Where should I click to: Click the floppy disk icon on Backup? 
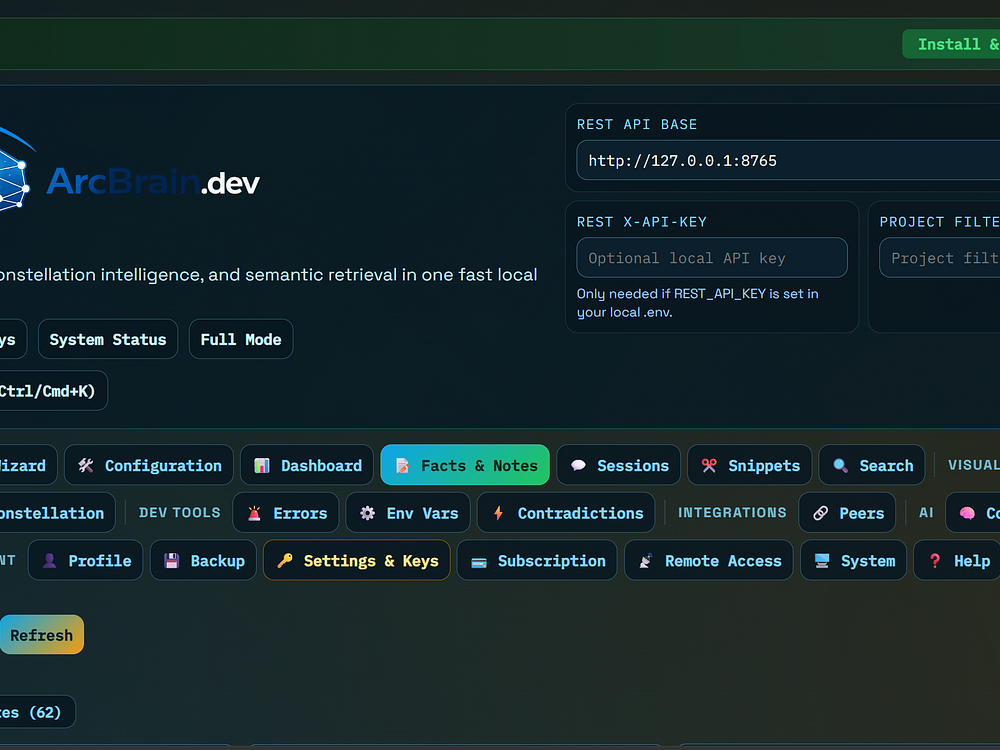172,561
